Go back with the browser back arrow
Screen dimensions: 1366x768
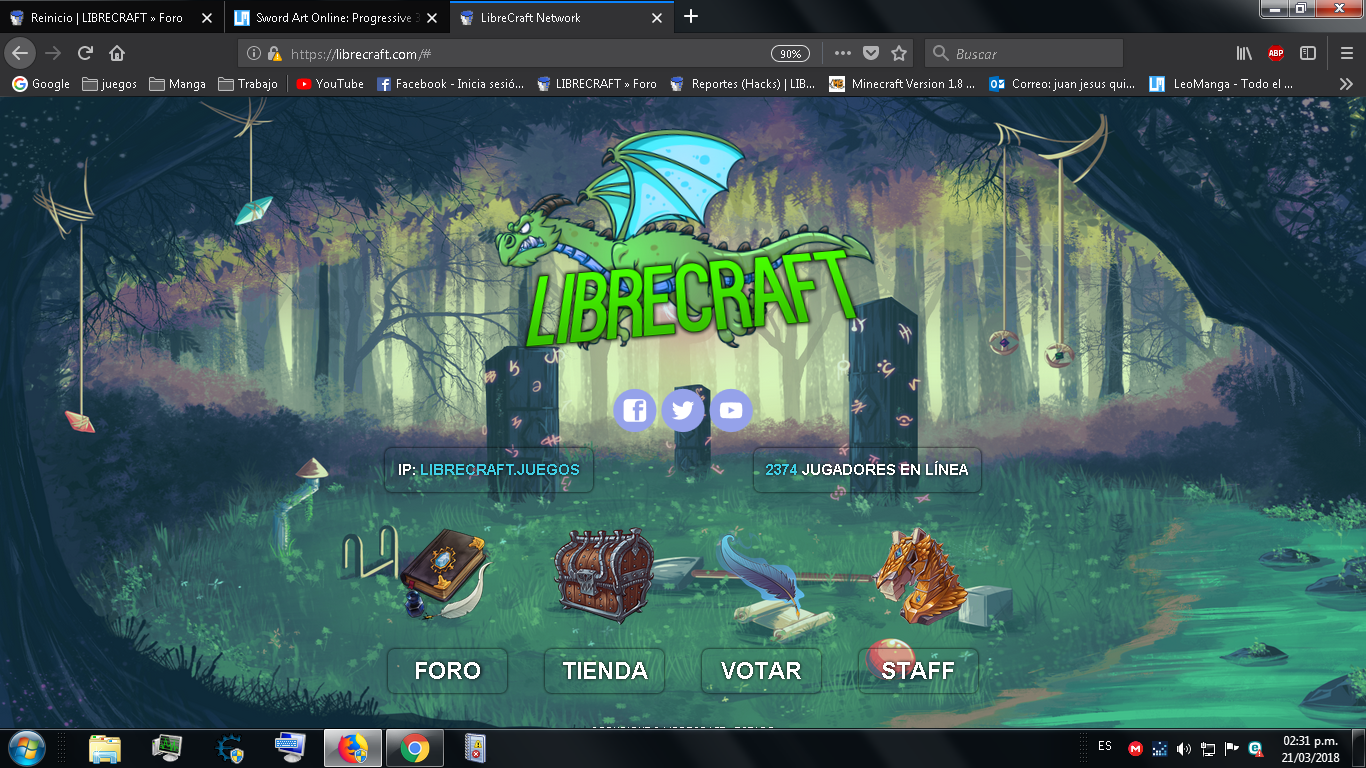point(21,53)
